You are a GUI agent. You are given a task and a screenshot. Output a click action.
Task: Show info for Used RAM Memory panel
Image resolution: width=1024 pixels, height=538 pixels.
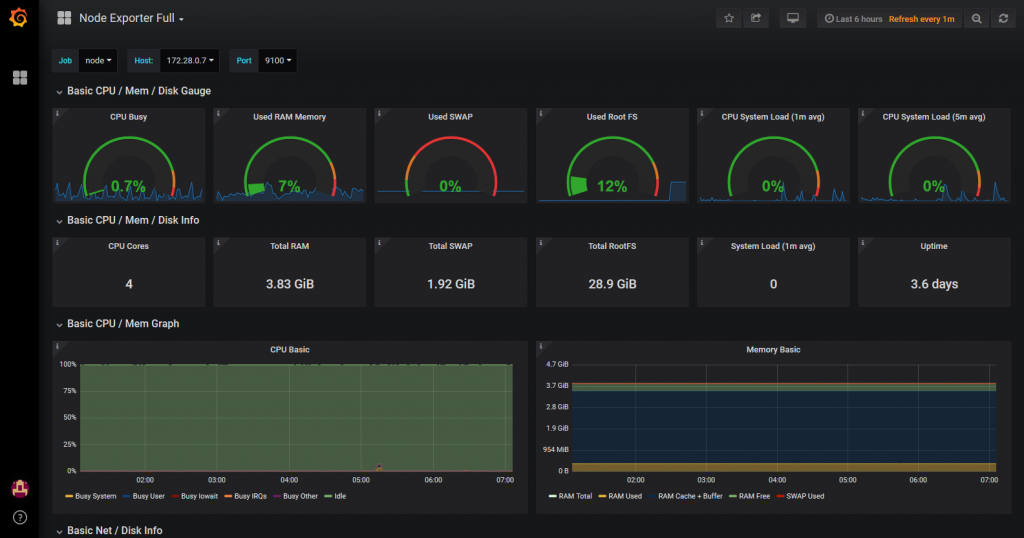(218, 114)
